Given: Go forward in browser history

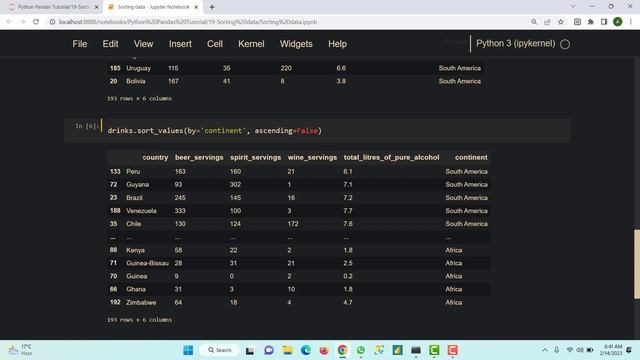Looking at the screenshot, I should pos(22,22).
